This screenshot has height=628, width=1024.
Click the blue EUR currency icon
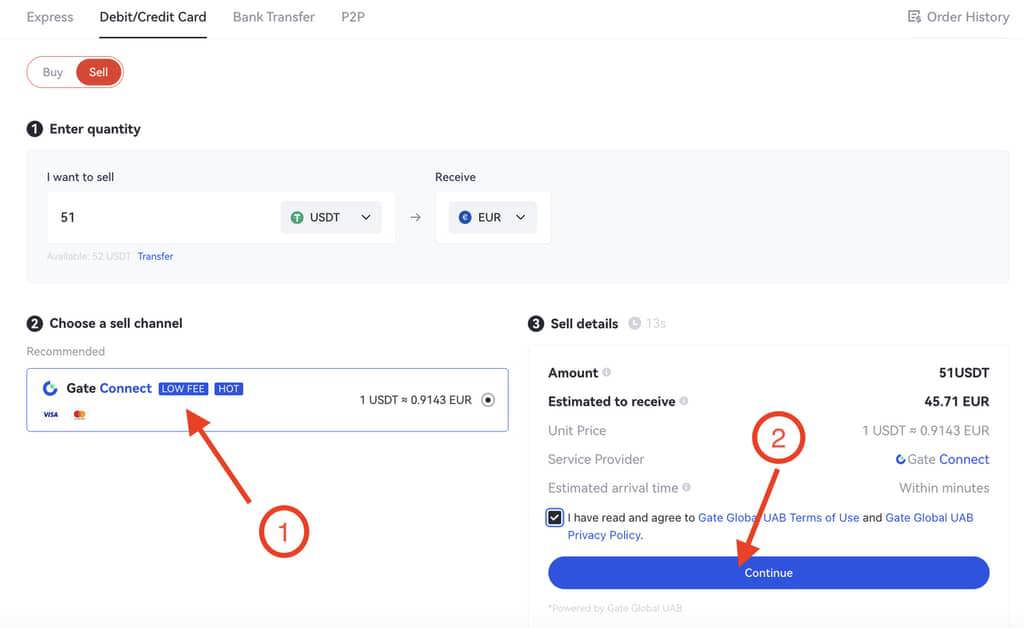[465, 217]
